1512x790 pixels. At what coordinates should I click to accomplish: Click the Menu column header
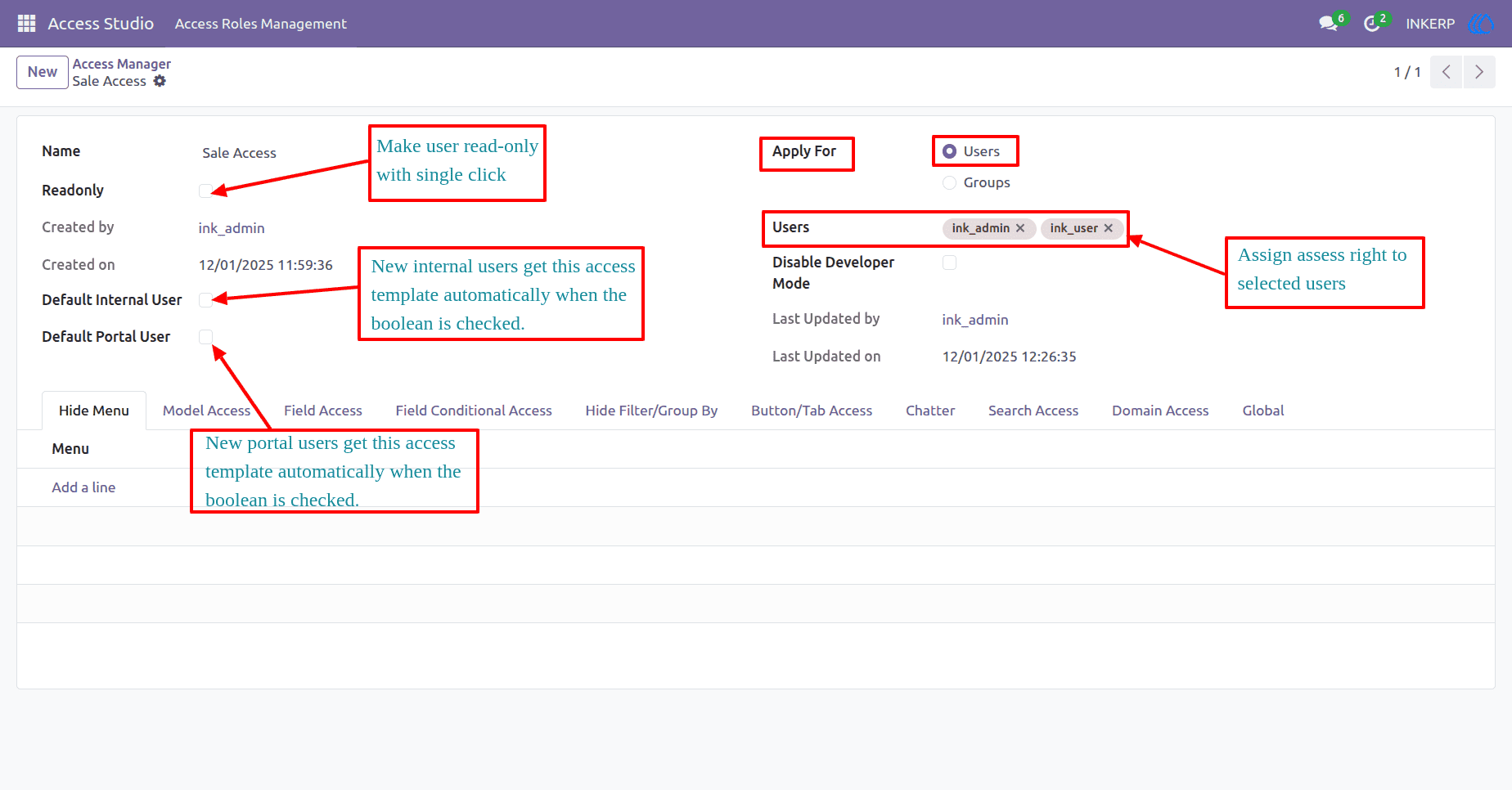70,449
